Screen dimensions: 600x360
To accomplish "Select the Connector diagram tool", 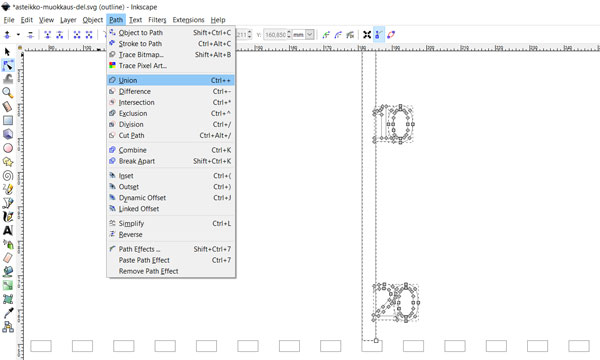I will pyautogui.click(x=8, y=327).
